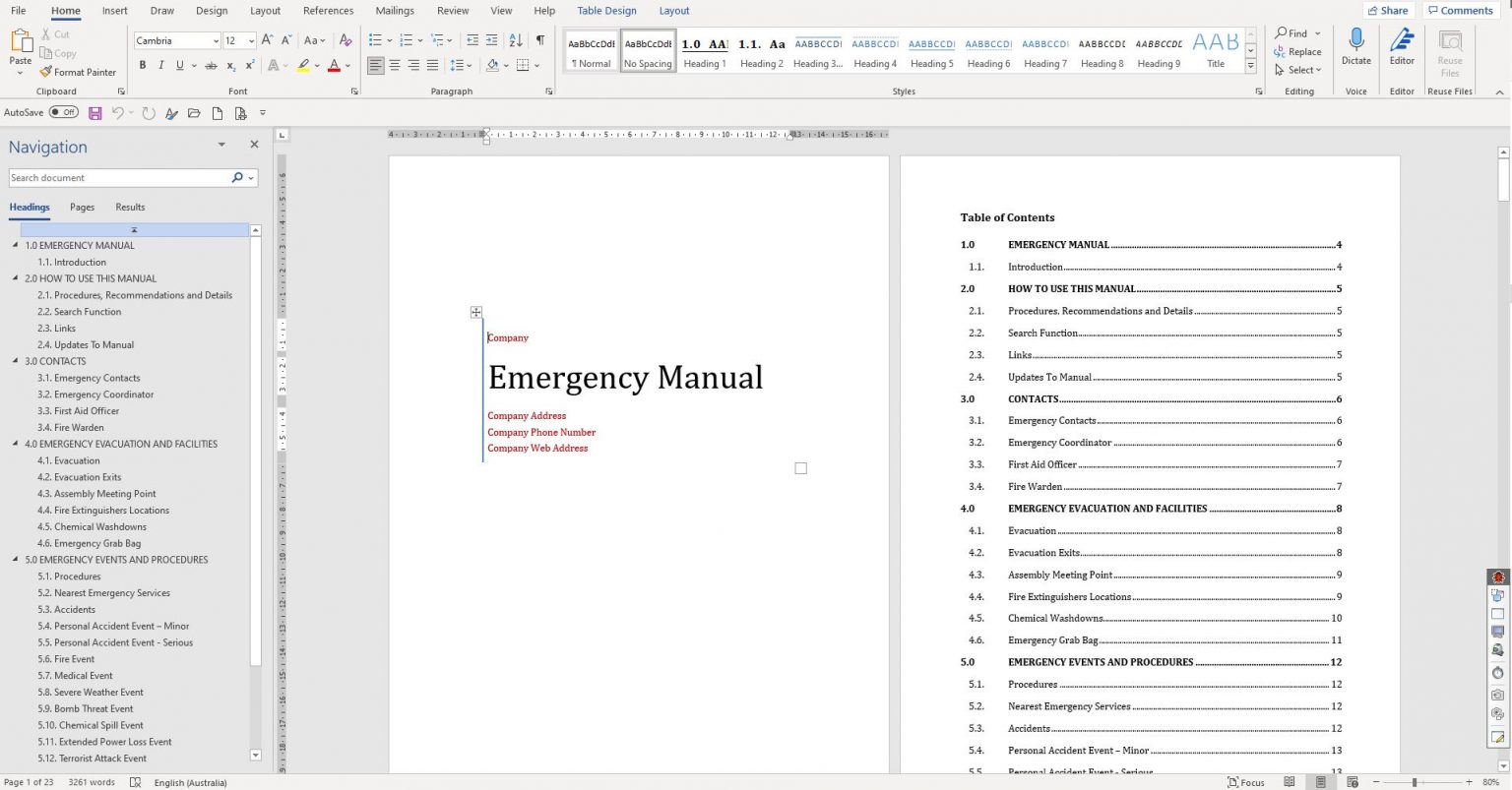Collapse the 3.0 CONTACTS heading in Navigation
Viewport: 1512px width, 790px height.
click(x=15, y=361)
